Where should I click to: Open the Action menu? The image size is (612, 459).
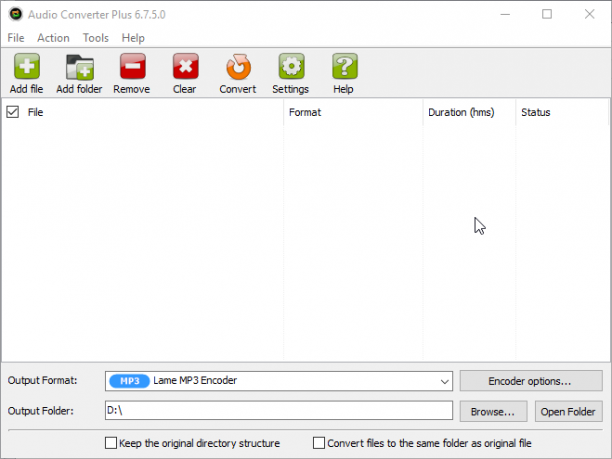pyautogui.click(x=53, y=38)
